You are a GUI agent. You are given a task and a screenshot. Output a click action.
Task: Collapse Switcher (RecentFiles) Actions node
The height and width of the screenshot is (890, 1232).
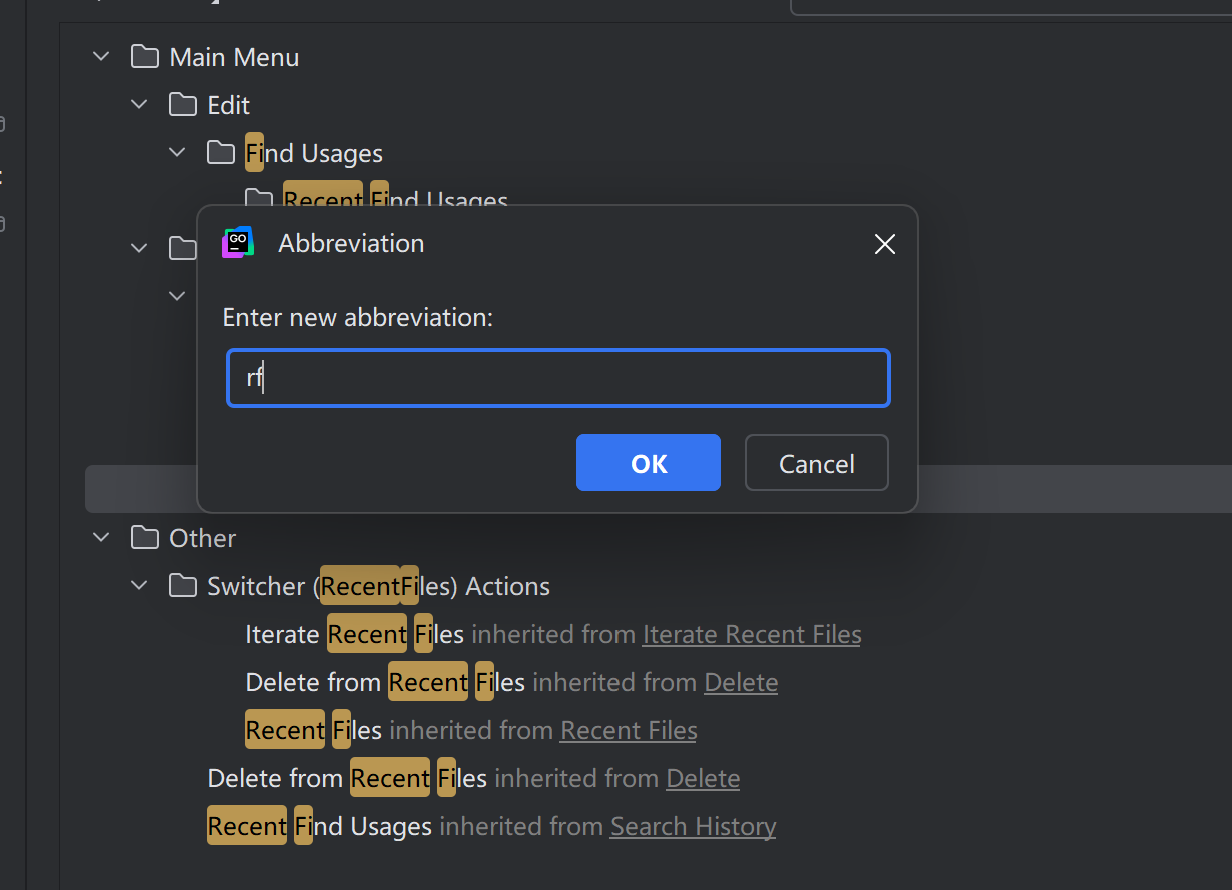(x=139, y=586)
